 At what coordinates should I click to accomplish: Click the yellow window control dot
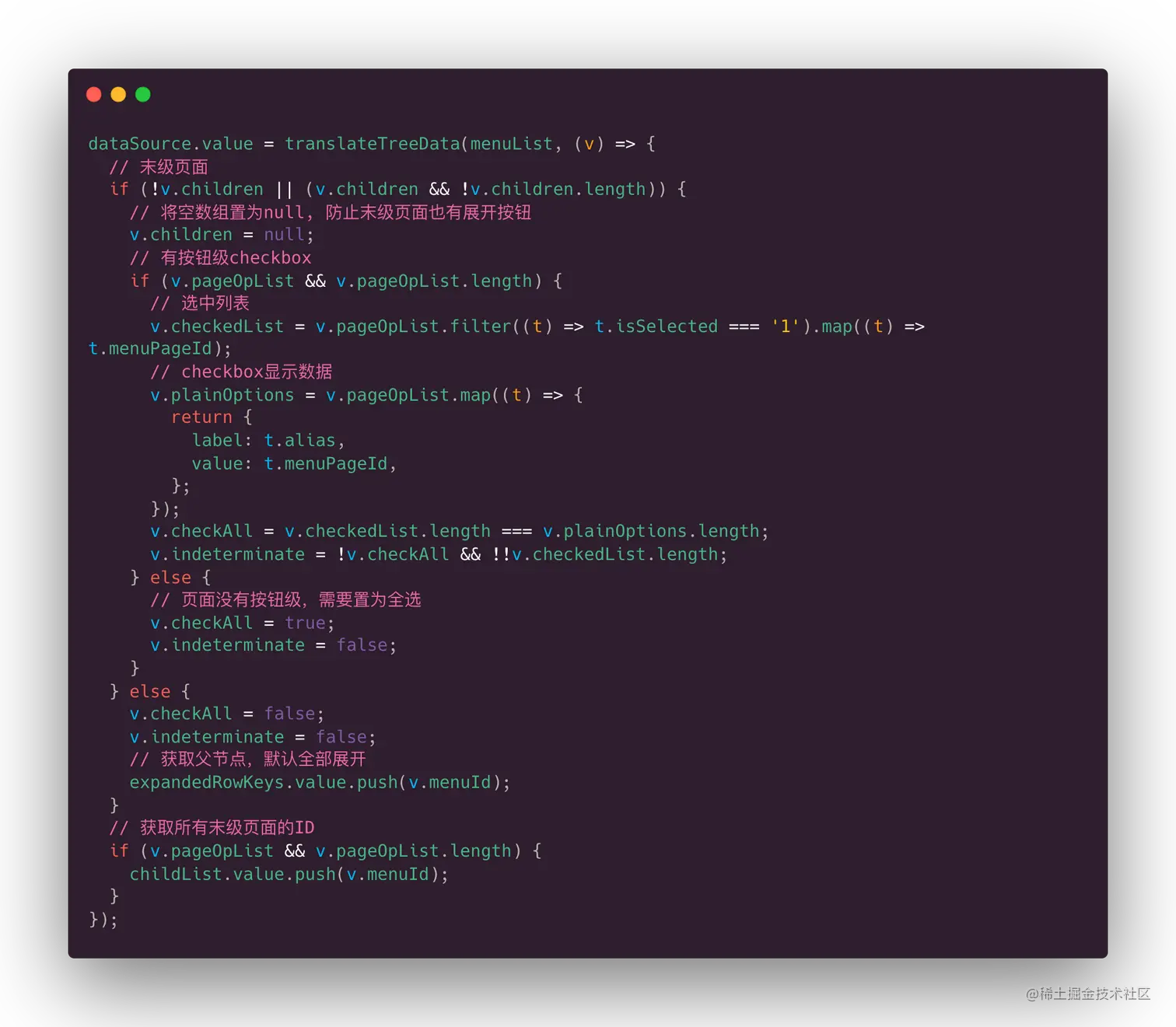118,93
